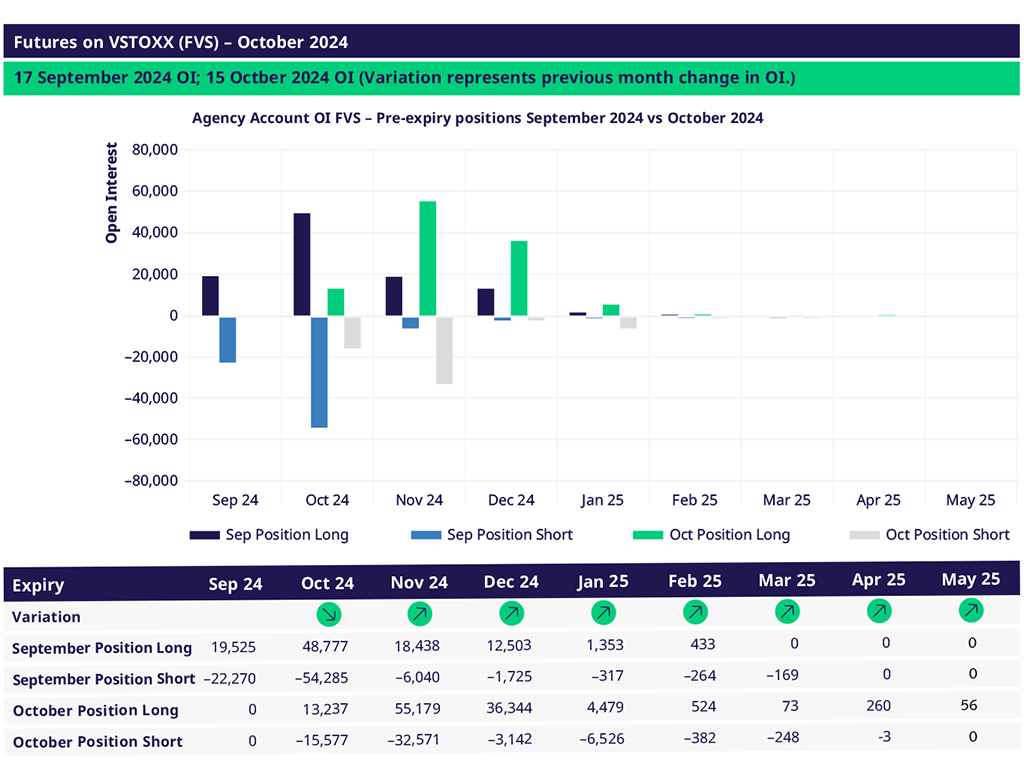The width and height of the screenshot is (1024, 776).
Task: Click the Expiry table column header
Action: (38, 585)
